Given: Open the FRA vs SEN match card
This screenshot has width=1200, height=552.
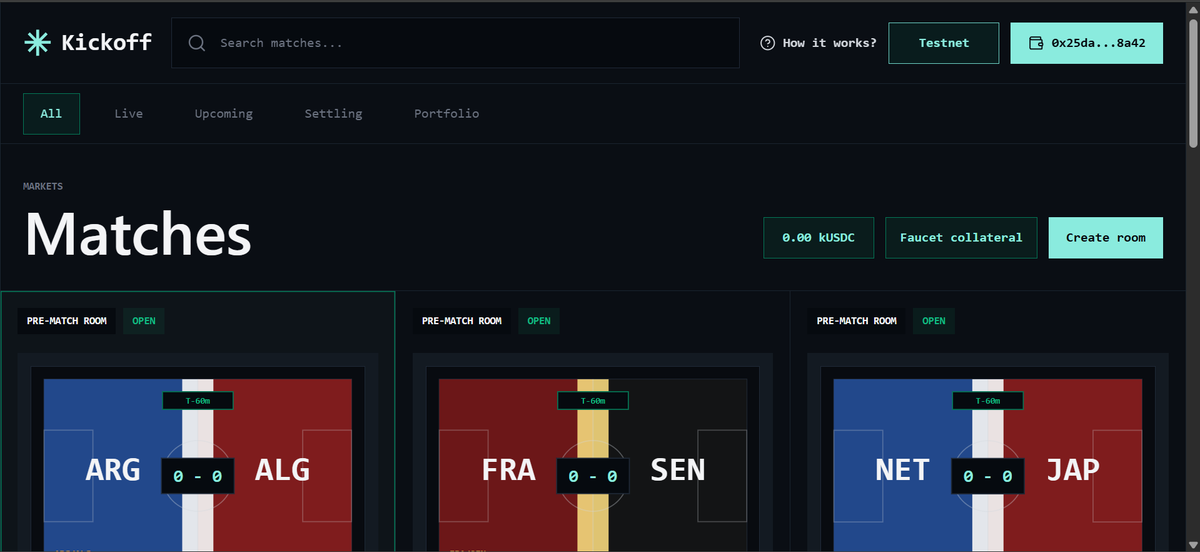Looking at the screenshot, I should (593, 421).
